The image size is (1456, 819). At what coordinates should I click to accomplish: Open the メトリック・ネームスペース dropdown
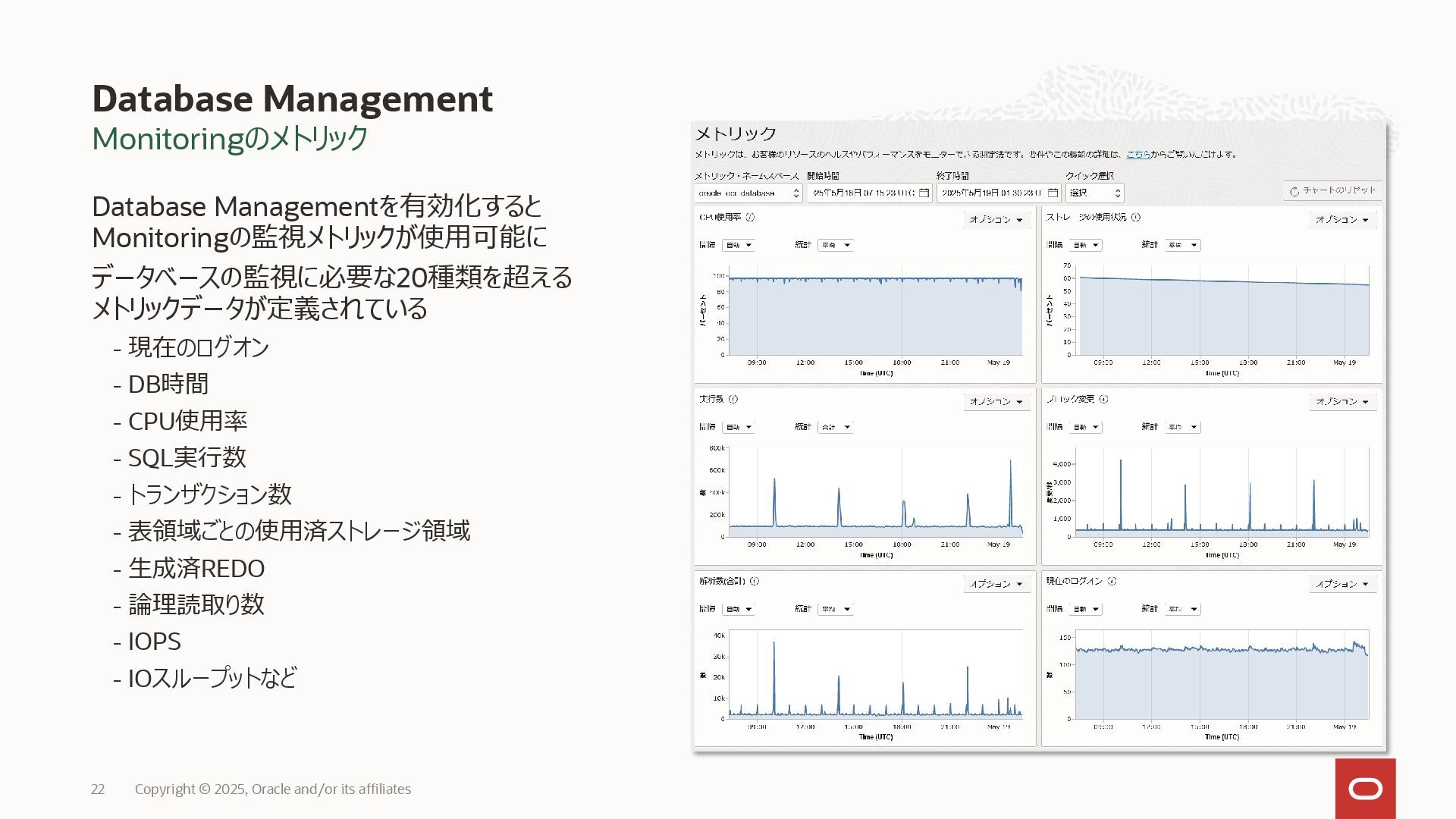748,193
